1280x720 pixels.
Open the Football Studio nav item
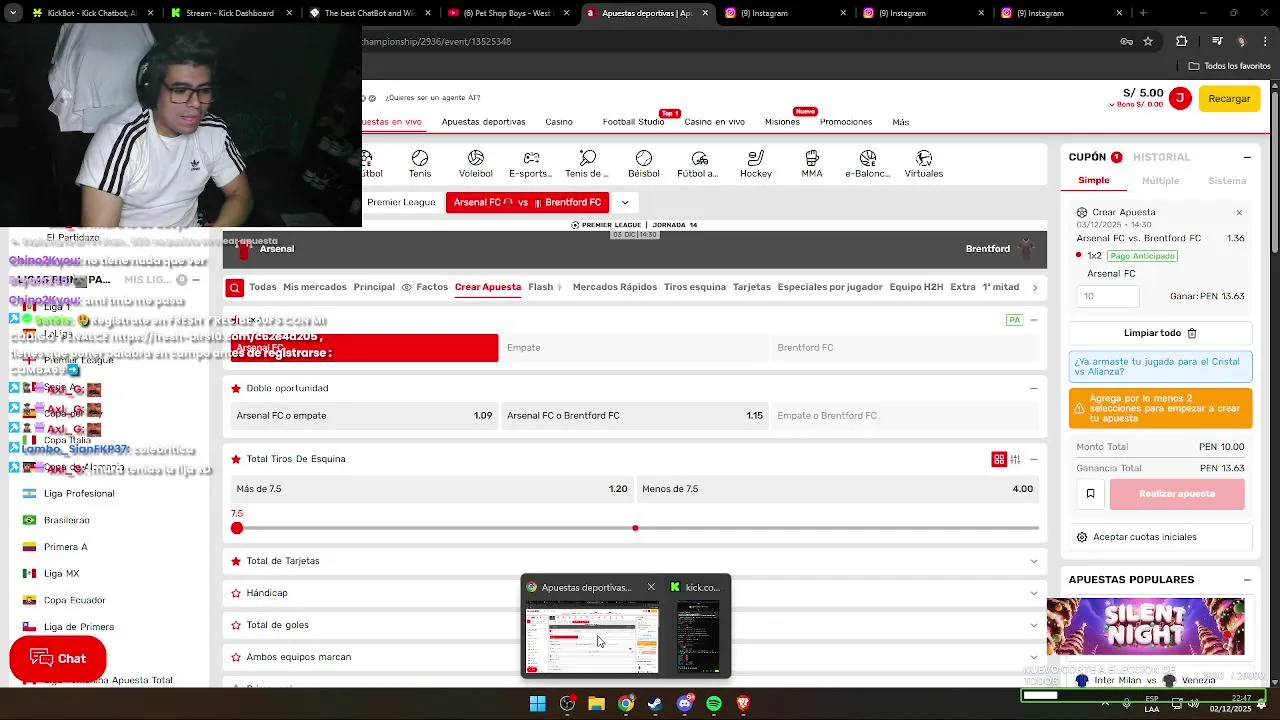633,122
